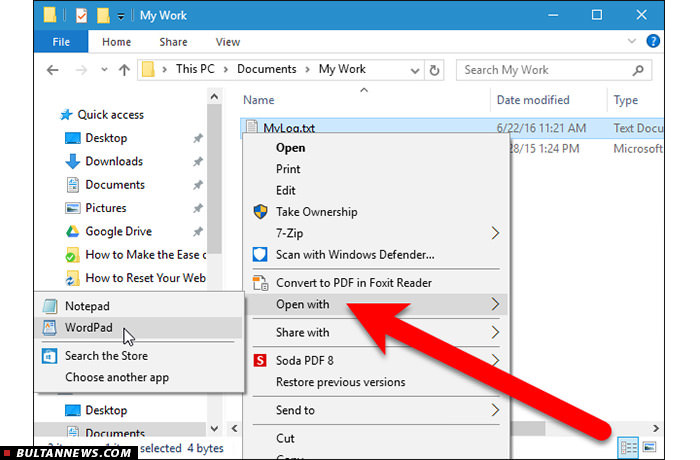Open the Customize Quick Access Toolbar dropdown
The width and height of the screenshot is (700, 460).
click(x=121, y=17)
